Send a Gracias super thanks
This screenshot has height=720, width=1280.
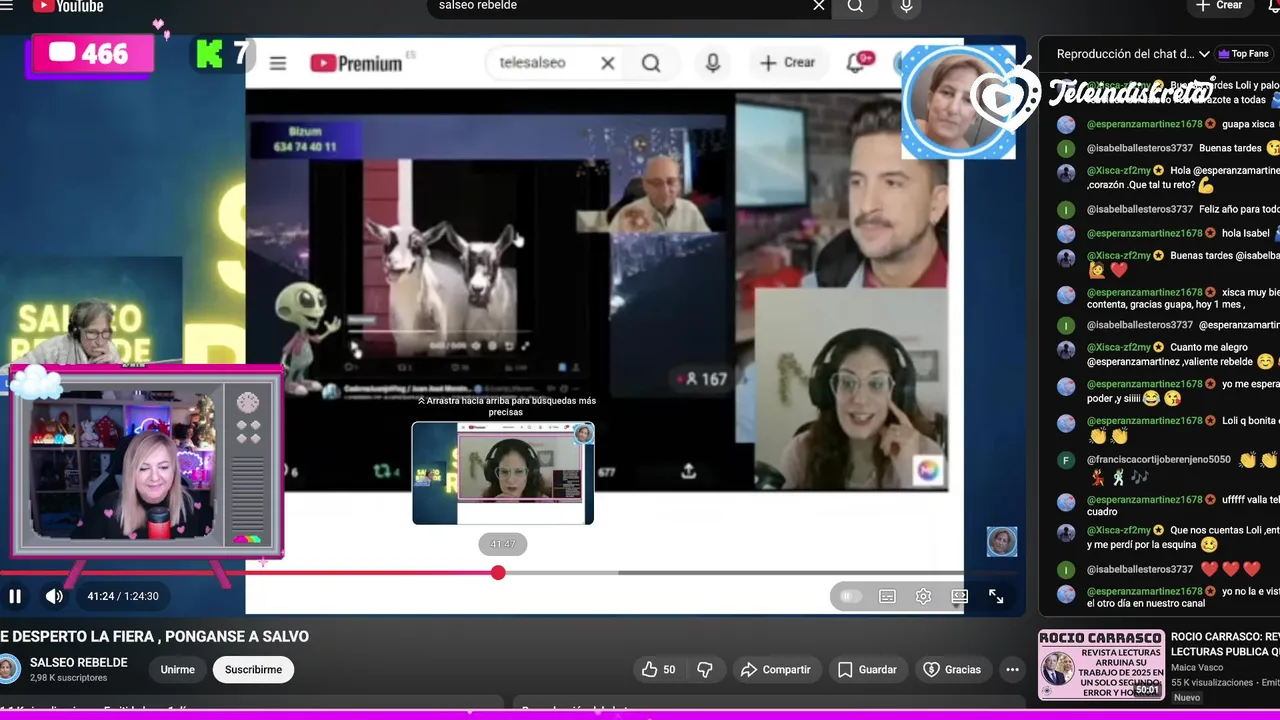(952, 669)
